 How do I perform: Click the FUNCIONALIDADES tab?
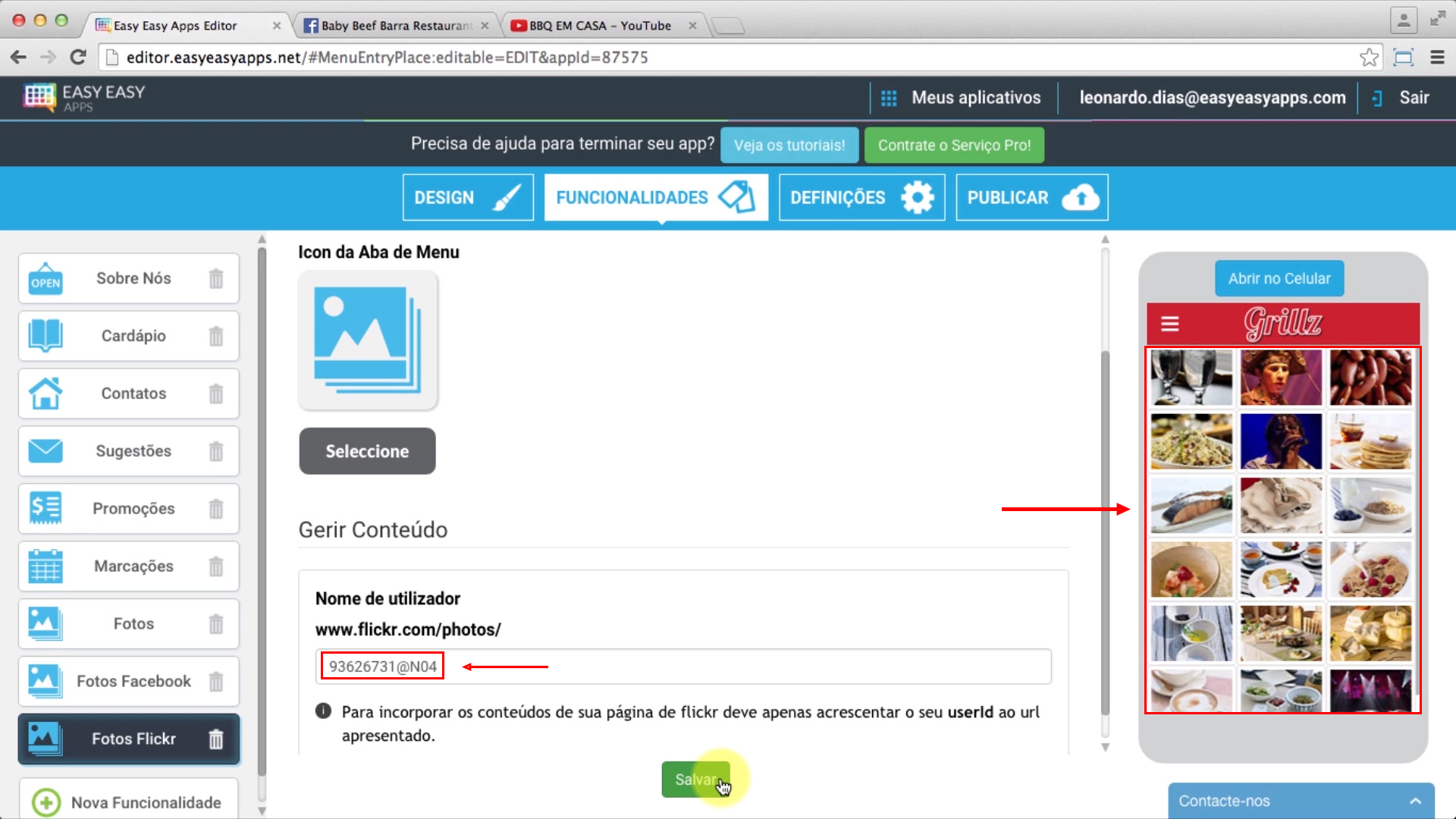point(656,197)
